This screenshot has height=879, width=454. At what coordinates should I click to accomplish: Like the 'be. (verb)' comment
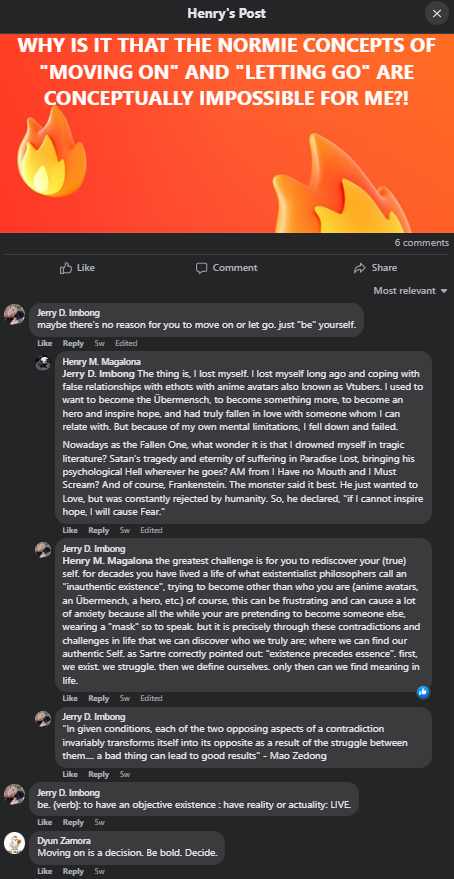pos(46,822)
